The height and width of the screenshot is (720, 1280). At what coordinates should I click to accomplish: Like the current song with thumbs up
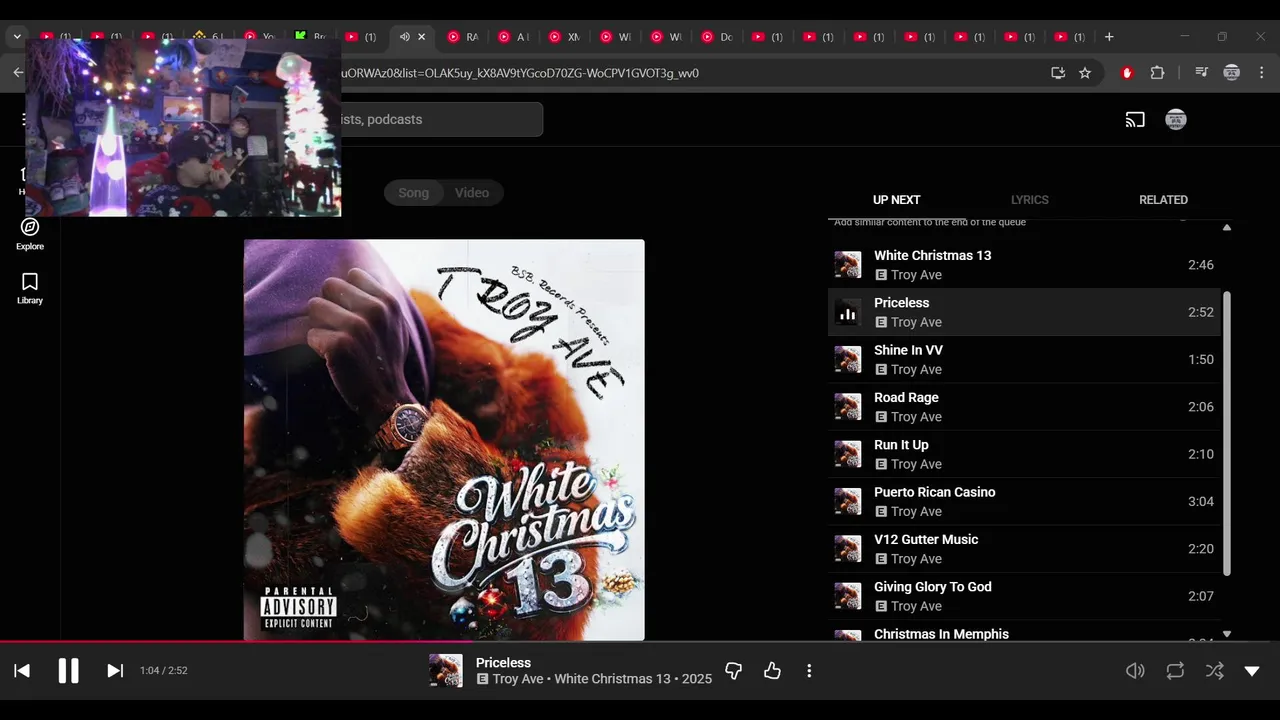(772, 671)
